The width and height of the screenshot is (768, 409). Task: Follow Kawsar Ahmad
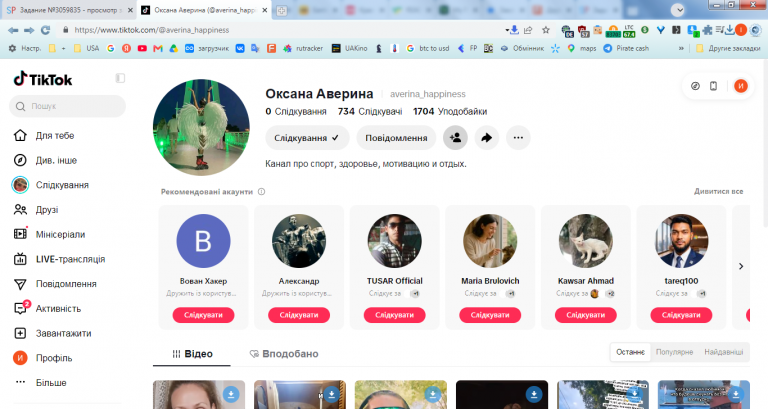pyautogui.click(x=585, y=315)
